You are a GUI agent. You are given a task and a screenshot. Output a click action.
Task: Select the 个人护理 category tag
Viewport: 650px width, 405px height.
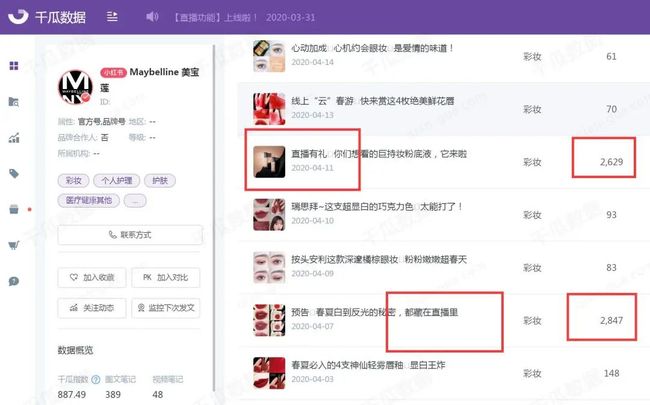117,181
